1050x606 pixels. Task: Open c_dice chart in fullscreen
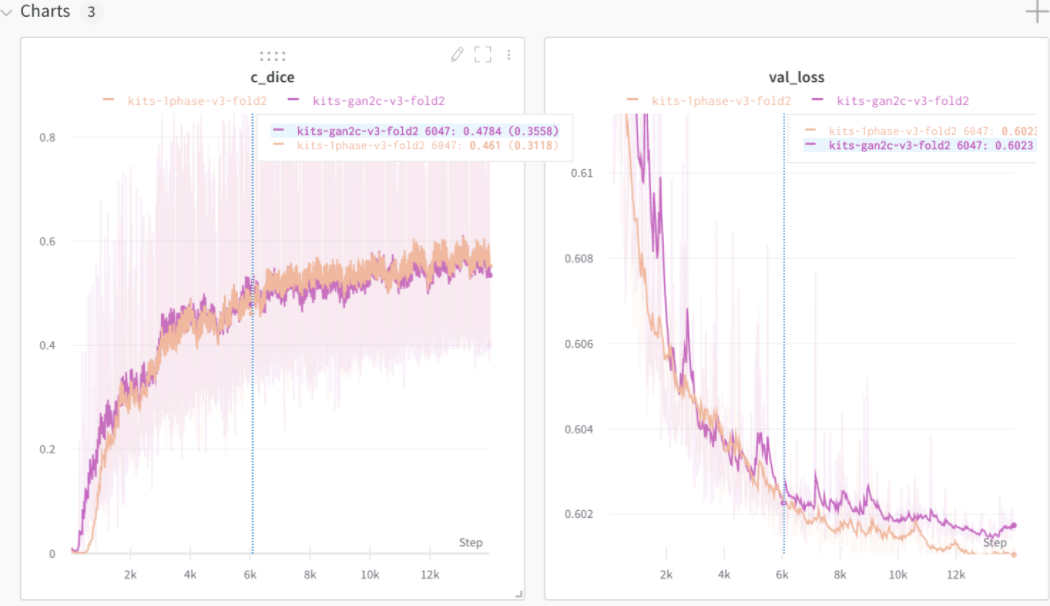click(x=483, y=54)
